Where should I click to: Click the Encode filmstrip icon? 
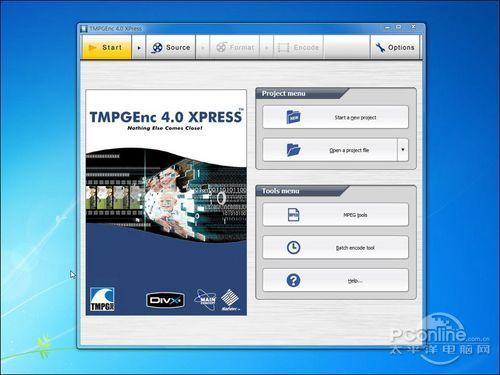coord(283,48)
